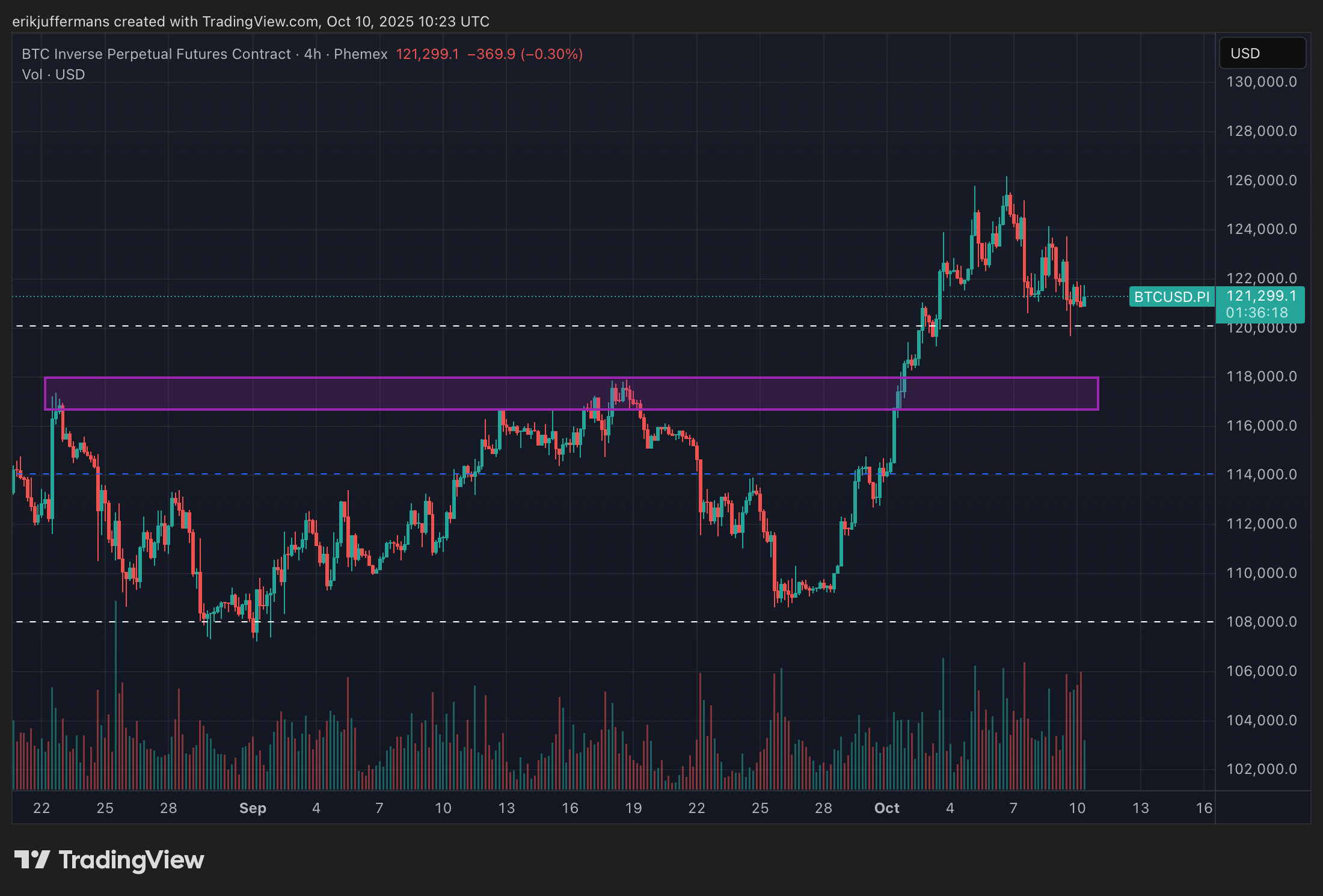The image size is (1323, 896).
Task: Click the TradingView.com attribution text at top
Action: coord(260,22)
